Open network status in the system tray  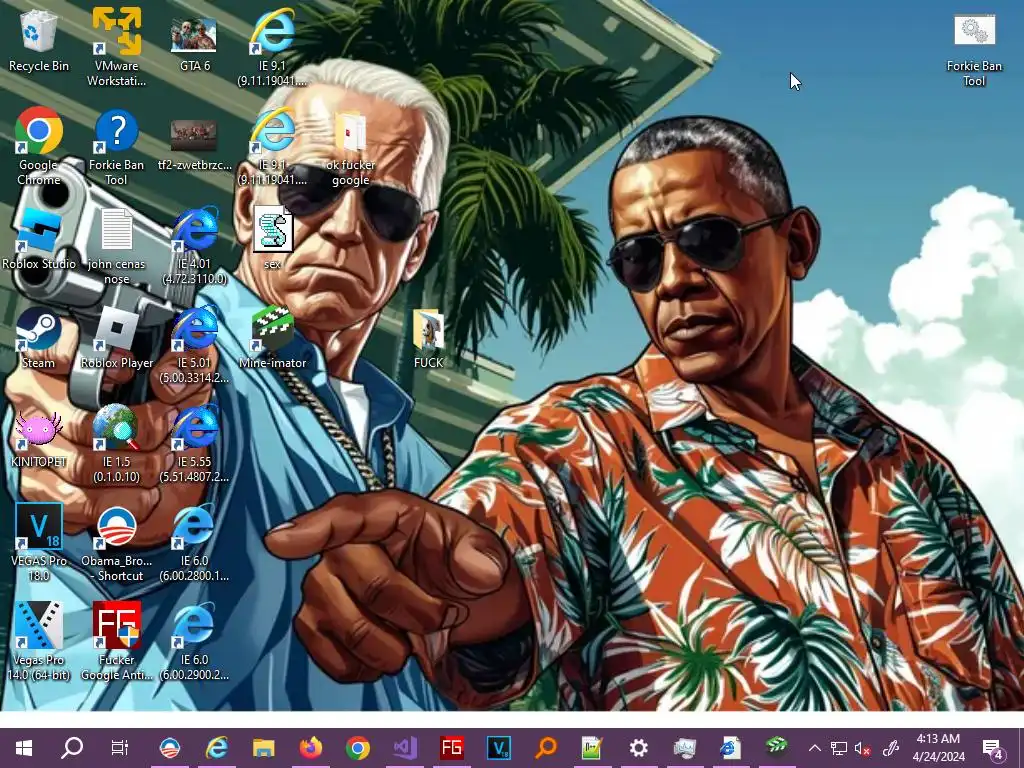pyautogui.click(x=839, y=748)
